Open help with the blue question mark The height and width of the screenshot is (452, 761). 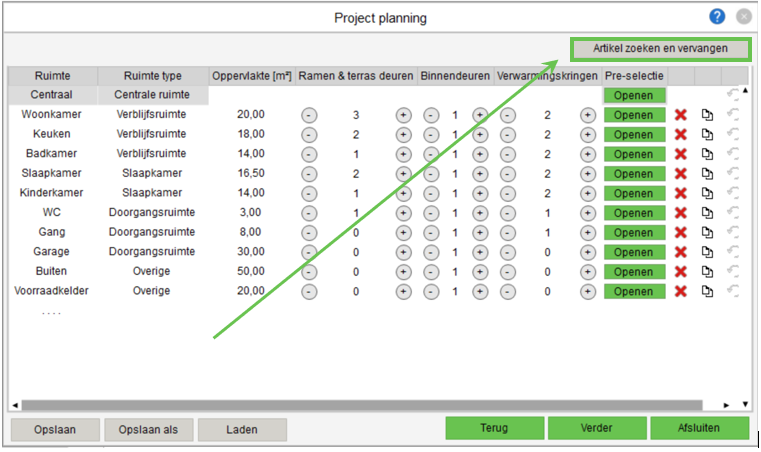click(717, 16)
